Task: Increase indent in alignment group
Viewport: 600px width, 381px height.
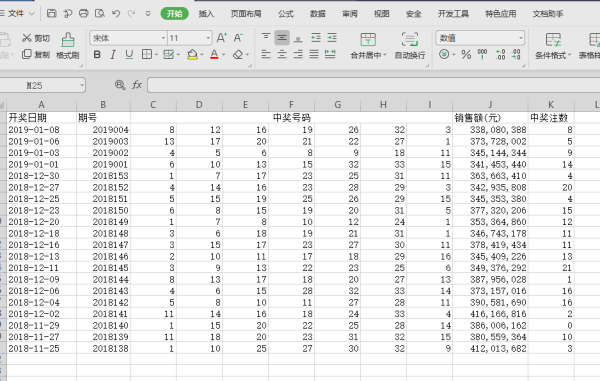Action: click(x=332, y=37)
